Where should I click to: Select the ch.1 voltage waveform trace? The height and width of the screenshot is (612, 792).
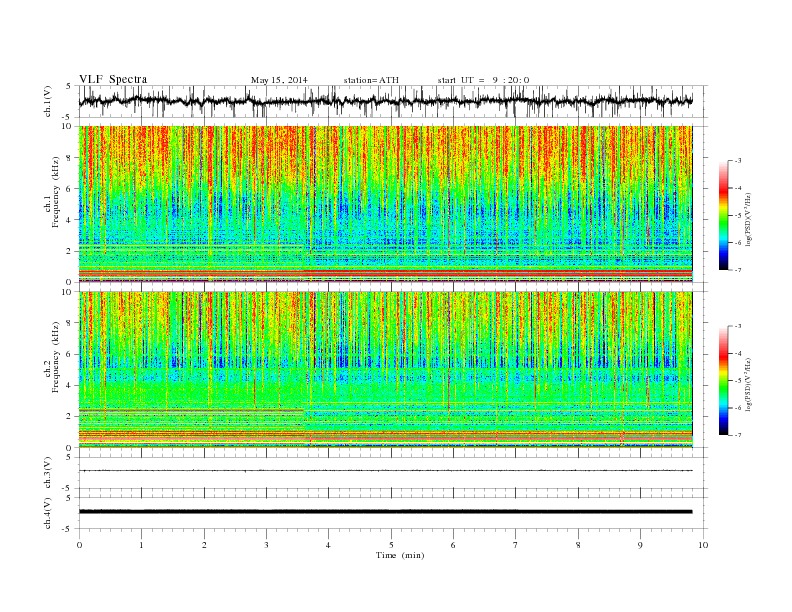click(385, 101)
